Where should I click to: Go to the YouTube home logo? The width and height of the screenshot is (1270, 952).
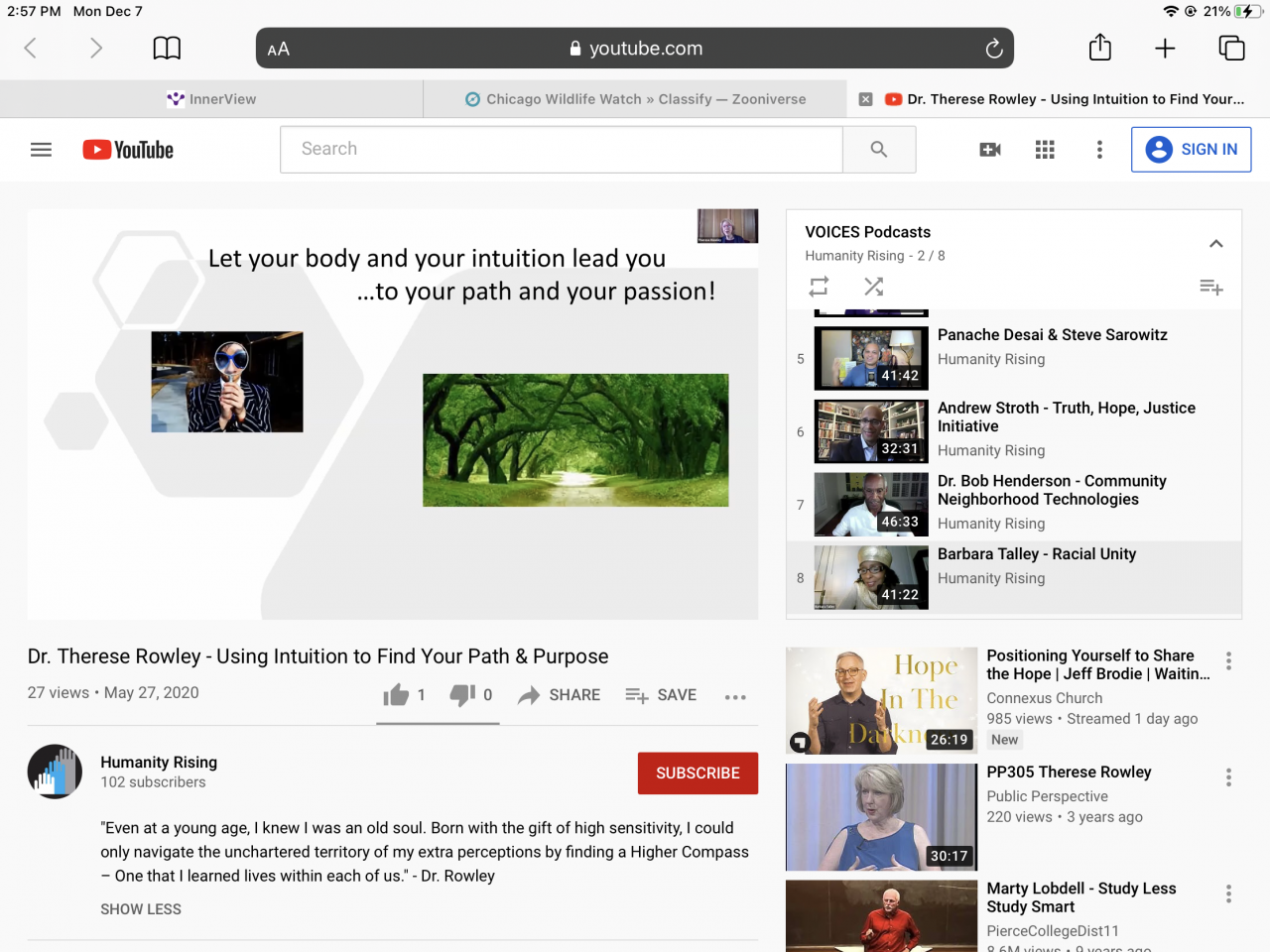128,150
